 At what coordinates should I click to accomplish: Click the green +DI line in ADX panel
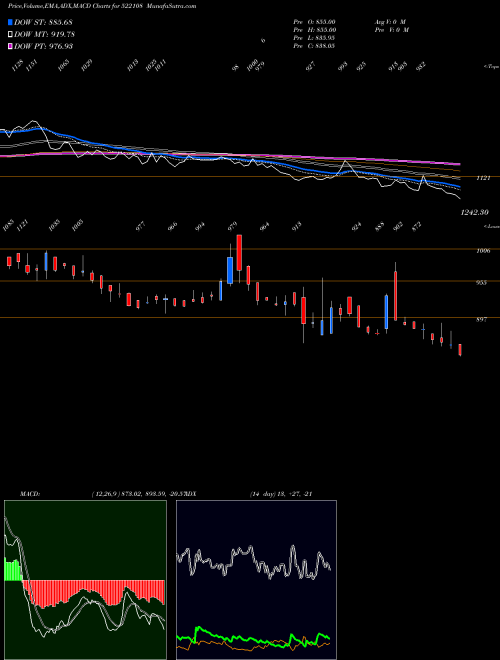click(253, 637)
